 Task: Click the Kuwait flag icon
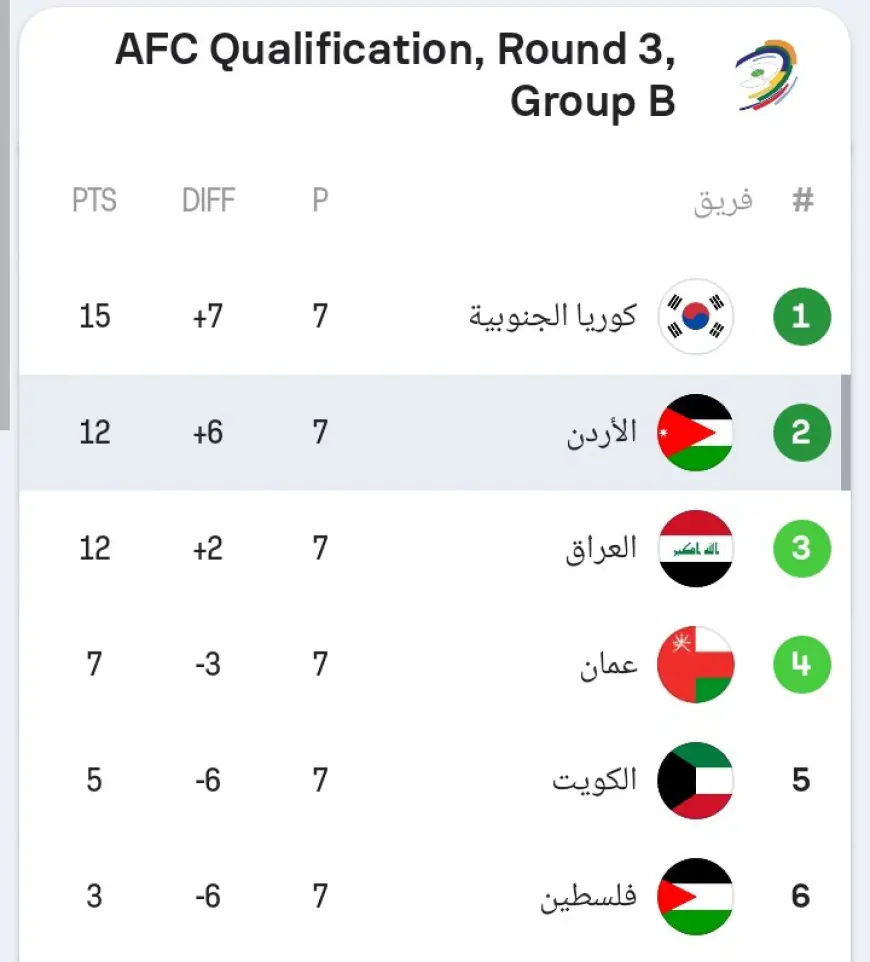click(x=695, y=780)
